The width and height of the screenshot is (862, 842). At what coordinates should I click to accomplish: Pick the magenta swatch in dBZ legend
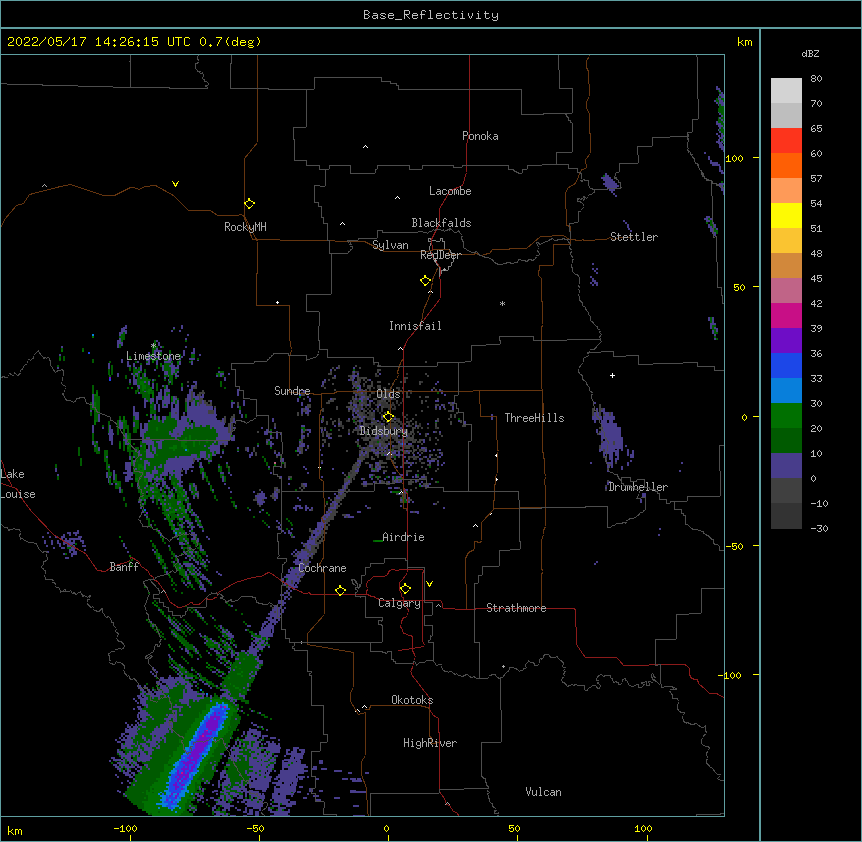click(x=786, y=315)
